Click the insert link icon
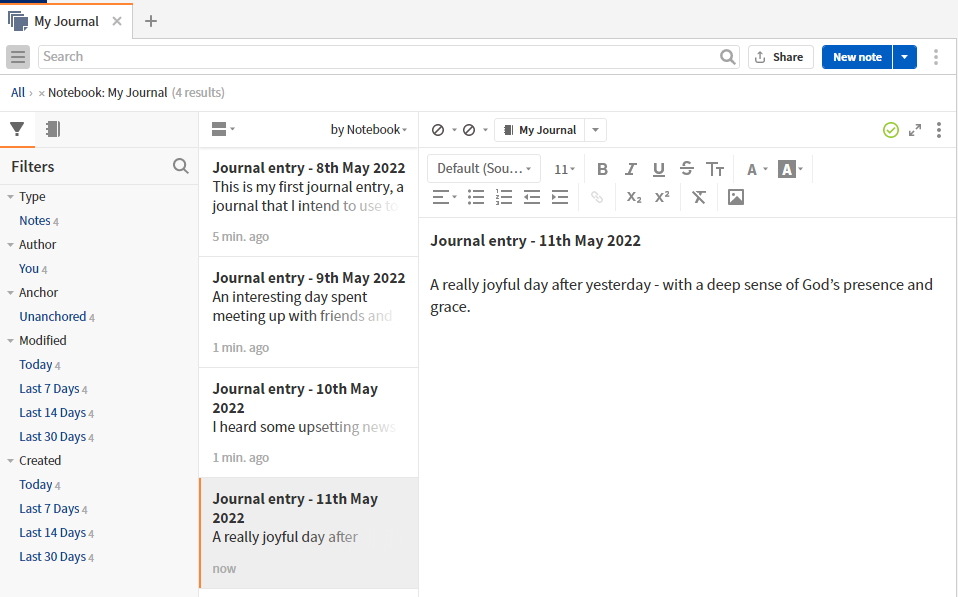958x597 pixels. 597,197
